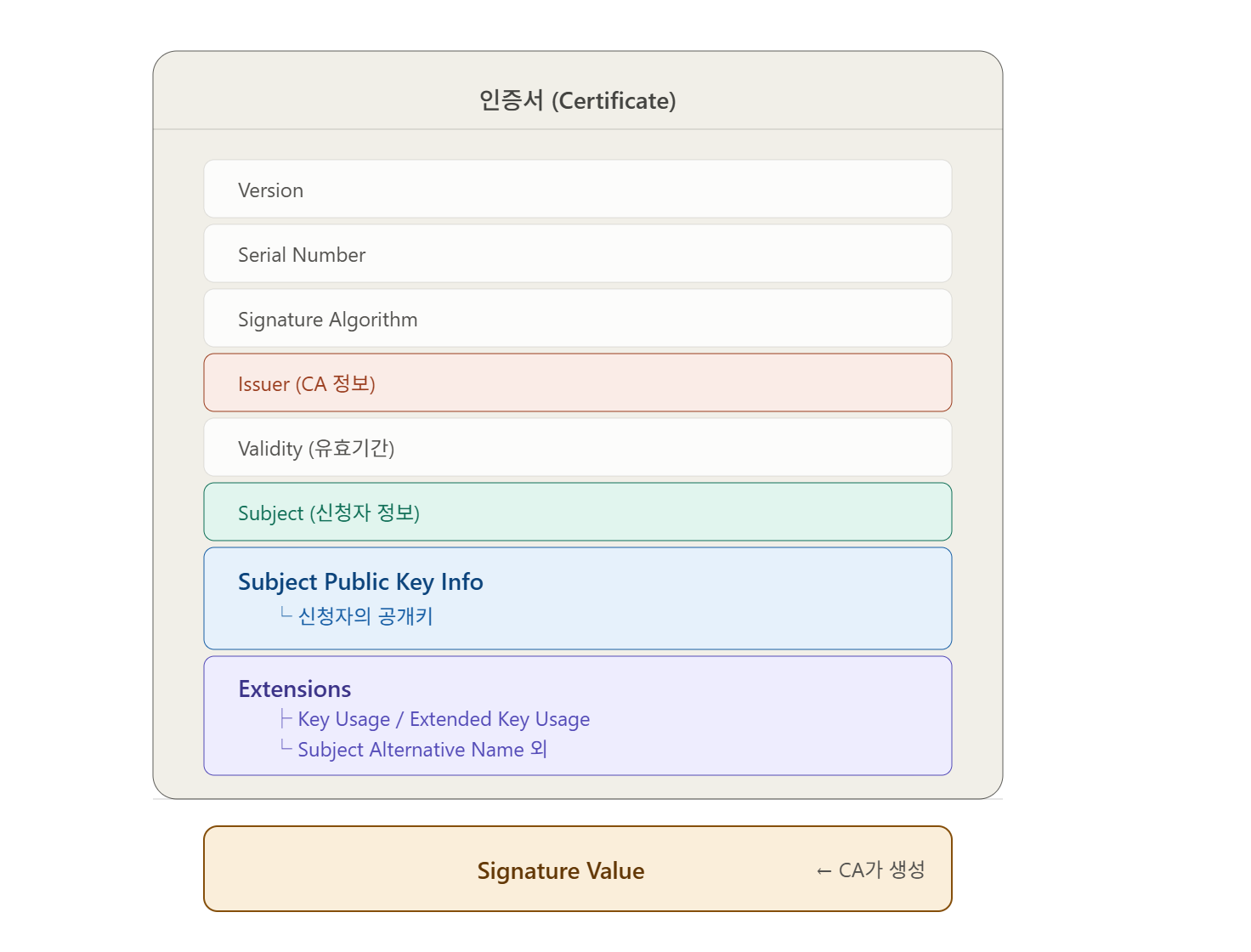1251x952 pixels.
Task: Click the tree branch before 신청자의 공개키
Action: (x=286, y=614)
